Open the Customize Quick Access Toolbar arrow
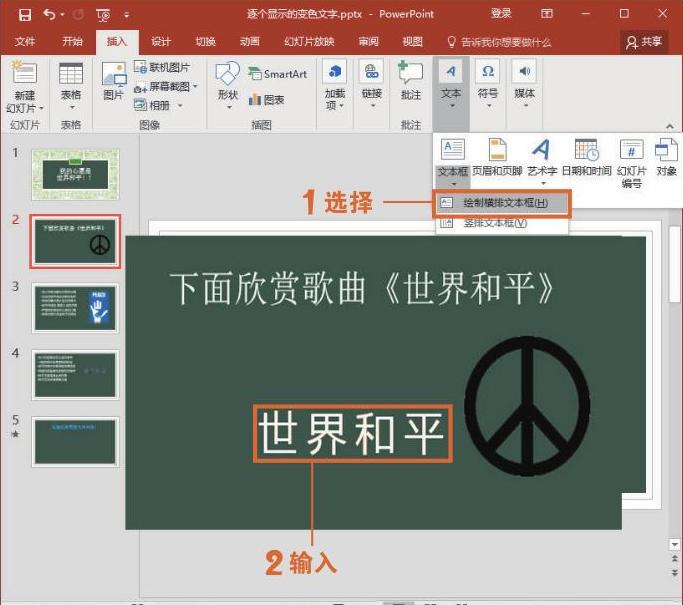The width and height of the screenshot is (683, 605). click(x=127, y=15)
